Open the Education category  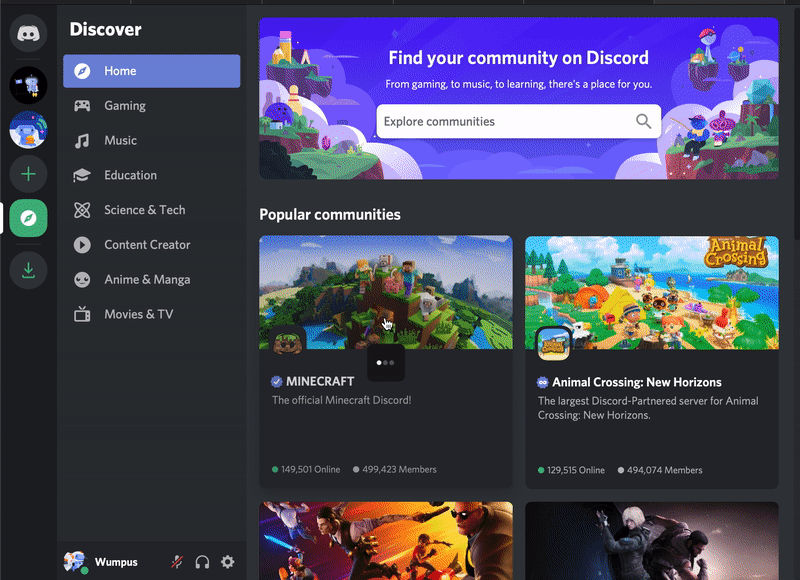[152, 175]
